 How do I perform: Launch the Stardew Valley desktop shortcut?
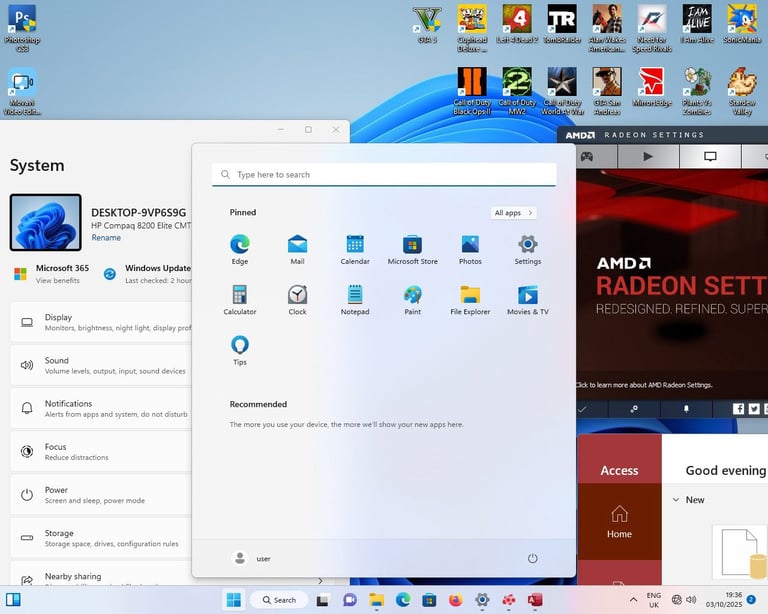click(741, 84)
